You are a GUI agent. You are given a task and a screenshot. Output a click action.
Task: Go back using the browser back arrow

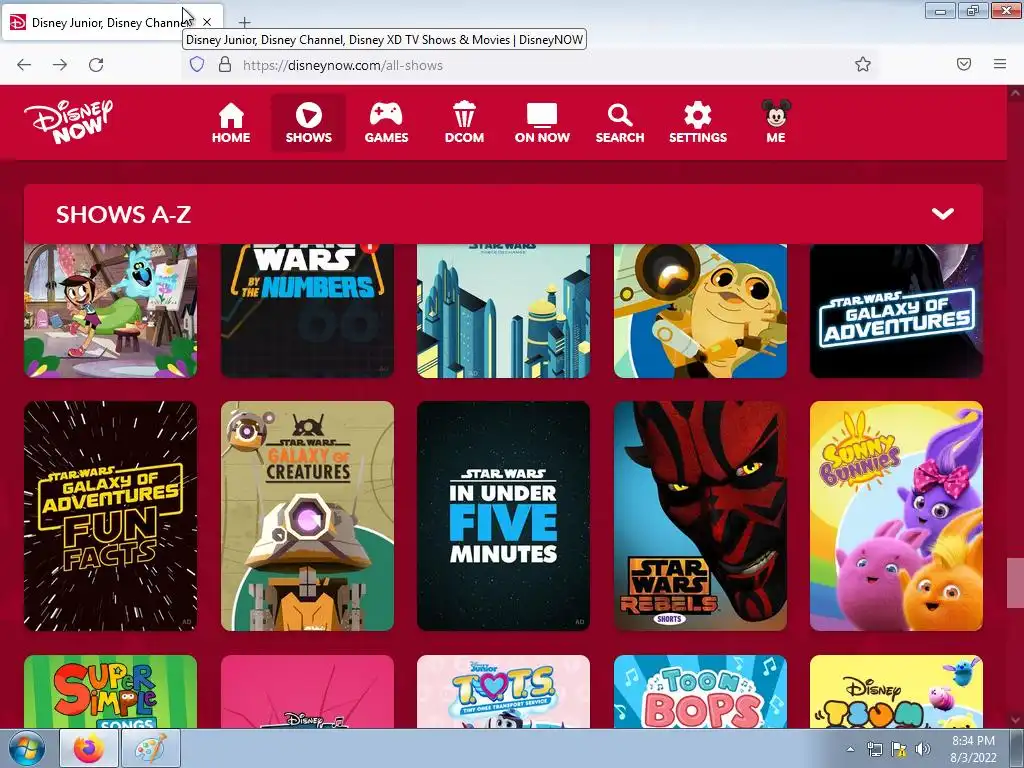(24, 65)
